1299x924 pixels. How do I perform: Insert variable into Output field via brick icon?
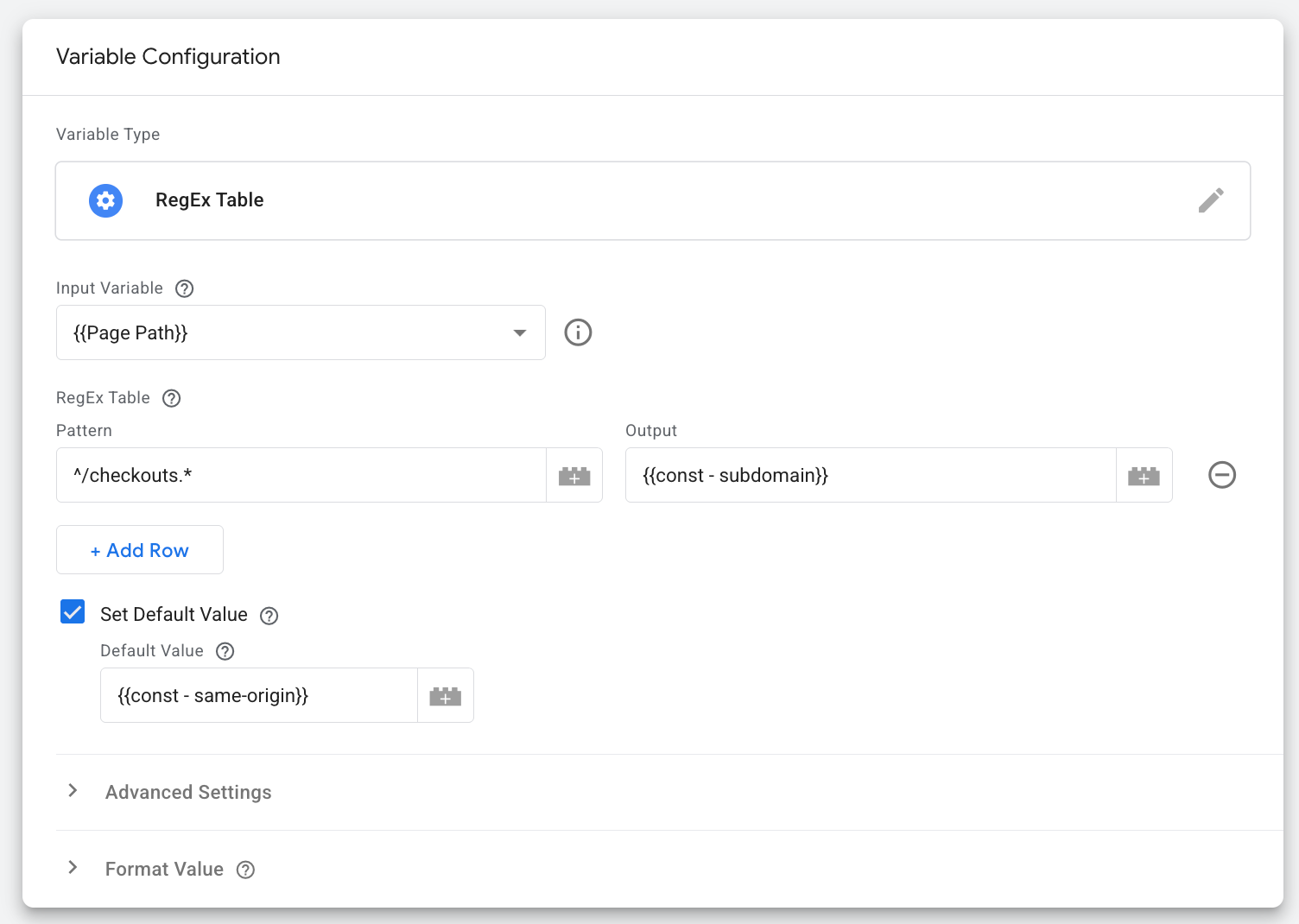[x=1144, y=475]
